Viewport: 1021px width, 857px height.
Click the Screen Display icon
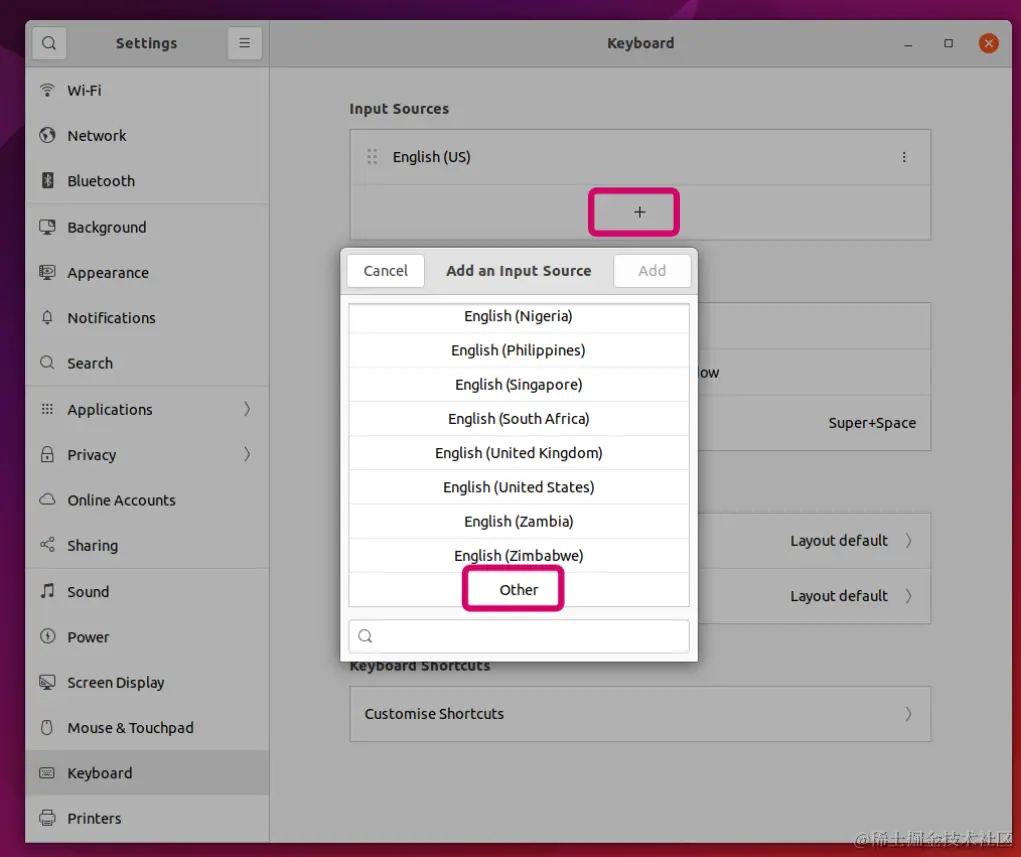point(47,682)
